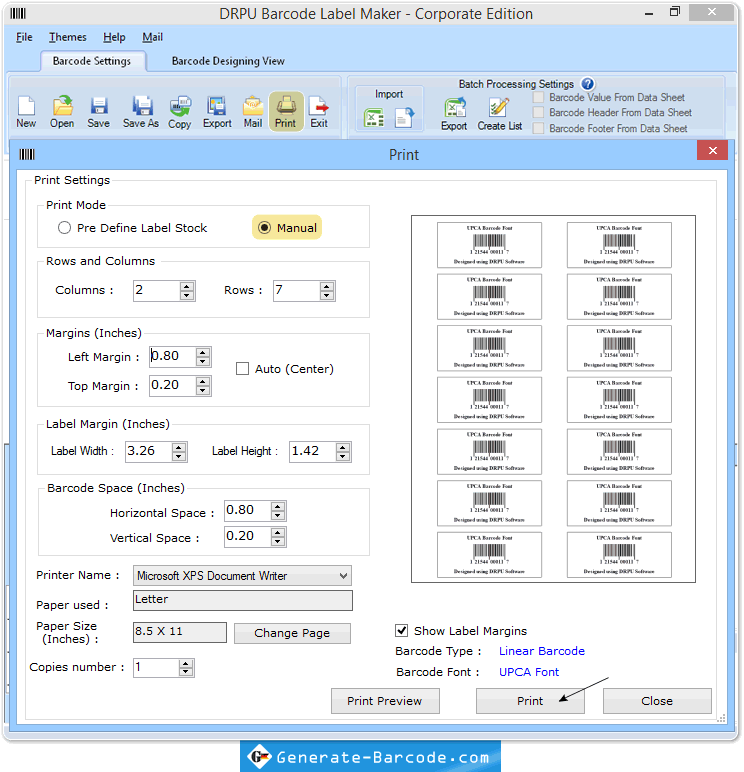This screenshot has width=744, height=772.
Task: Click into the Left Margin field
Action: coord(173,356)
